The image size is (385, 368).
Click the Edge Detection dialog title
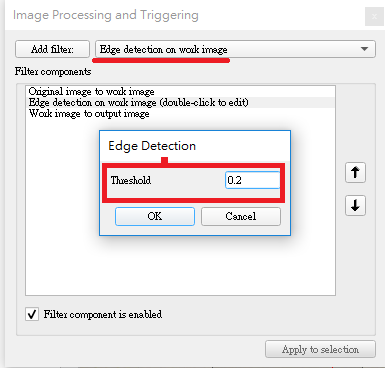tap(152, 146)
